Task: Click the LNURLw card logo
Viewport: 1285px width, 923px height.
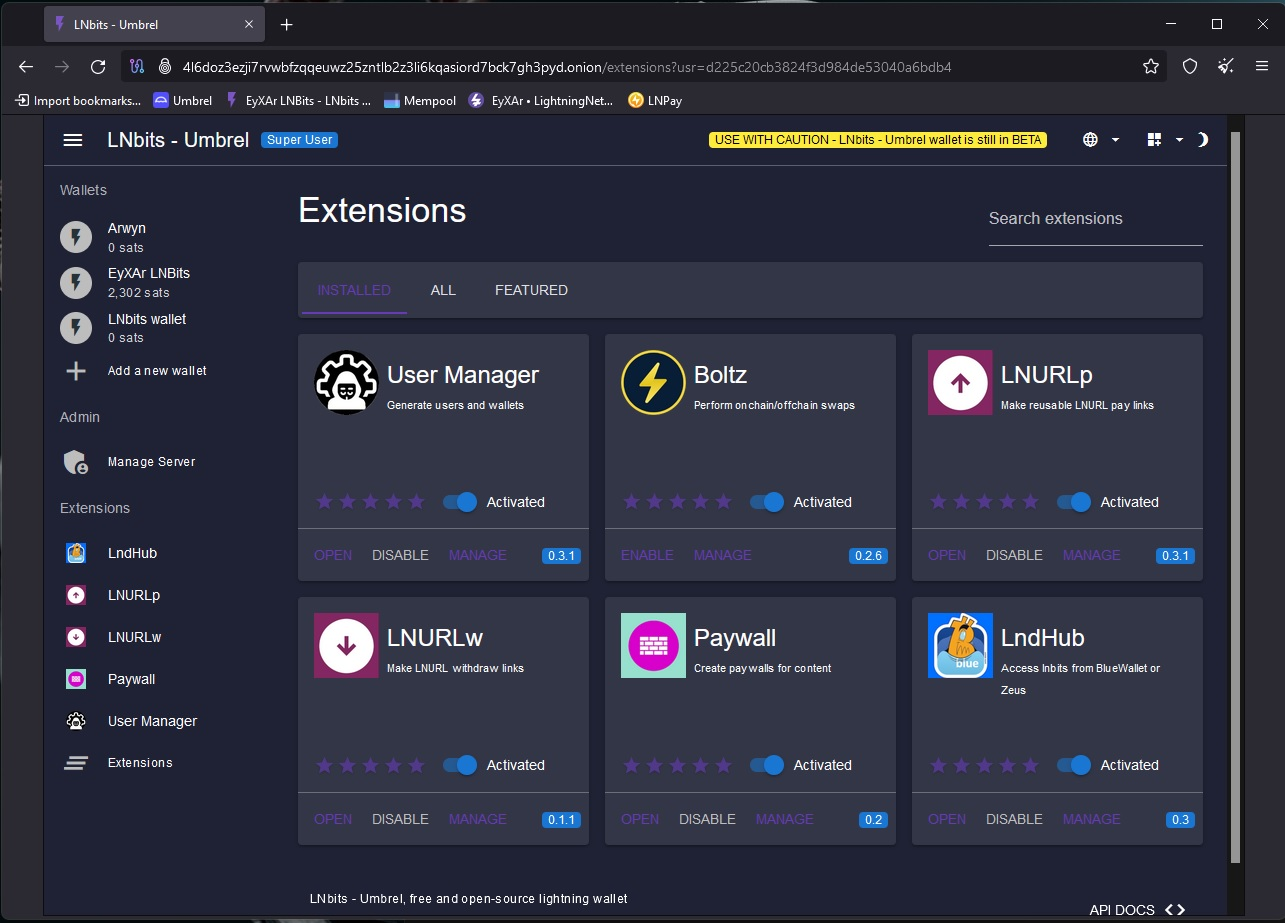Action: coord(346,645)
